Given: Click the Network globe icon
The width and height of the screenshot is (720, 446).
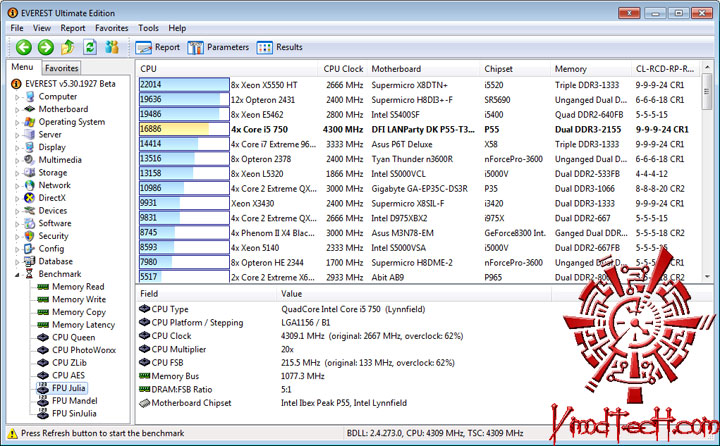Looking at the screenshot, I should (30, 185).
